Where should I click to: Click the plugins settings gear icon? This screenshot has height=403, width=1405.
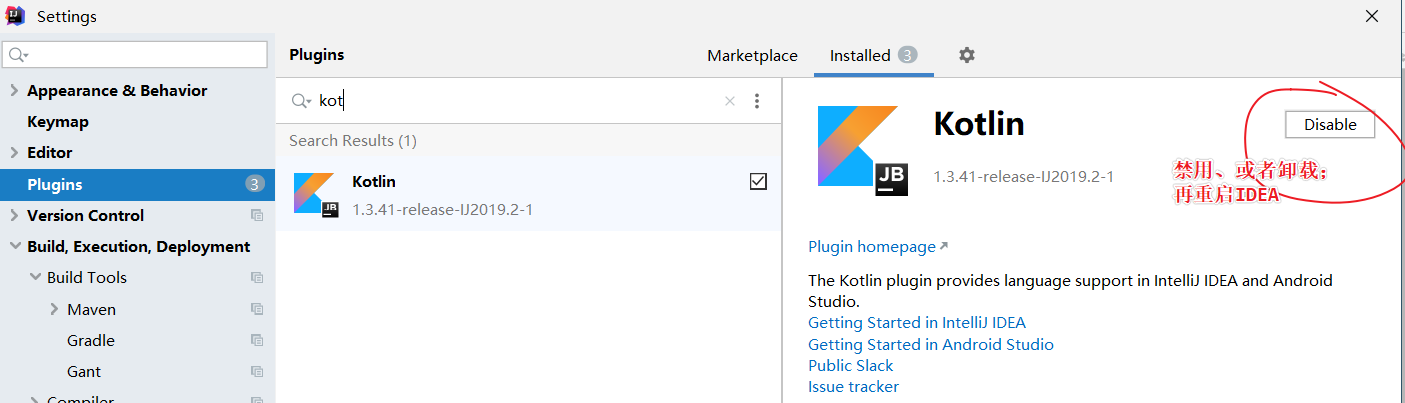pyautogui.click(x=966, y=55)
